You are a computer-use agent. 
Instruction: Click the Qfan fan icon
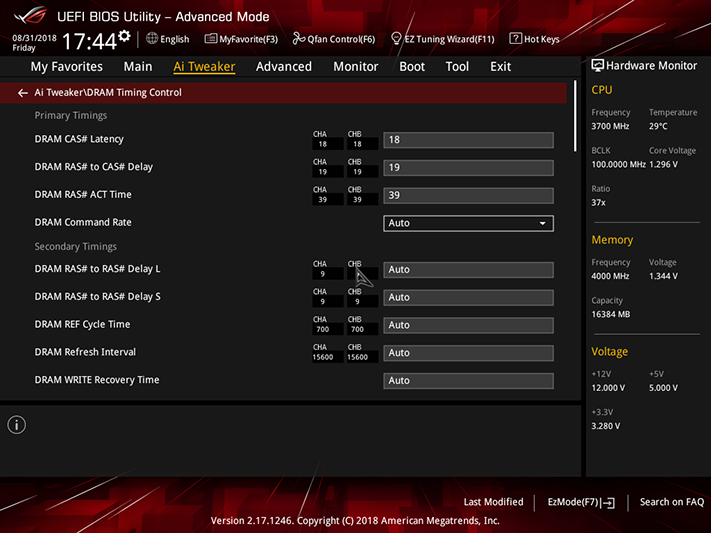click(298, 39)
